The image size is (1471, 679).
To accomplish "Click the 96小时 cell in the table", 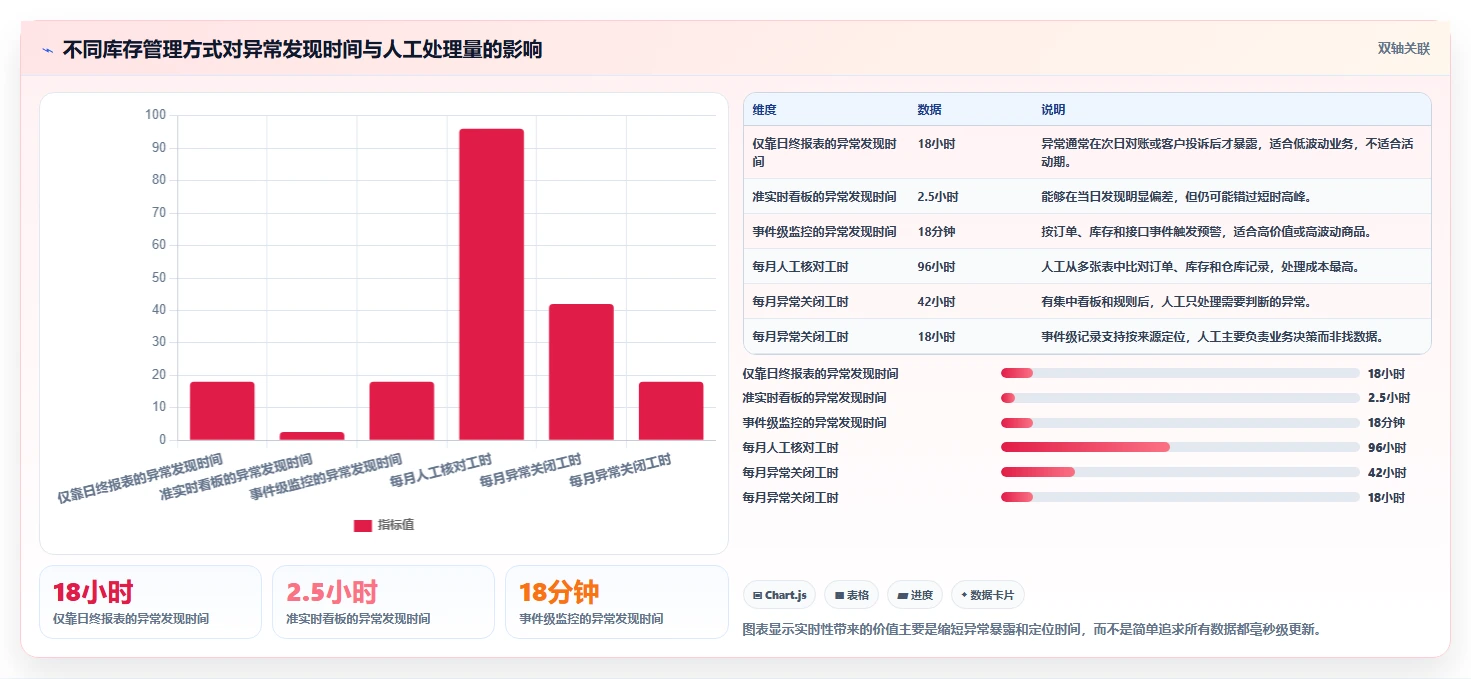I will [936, 267].
